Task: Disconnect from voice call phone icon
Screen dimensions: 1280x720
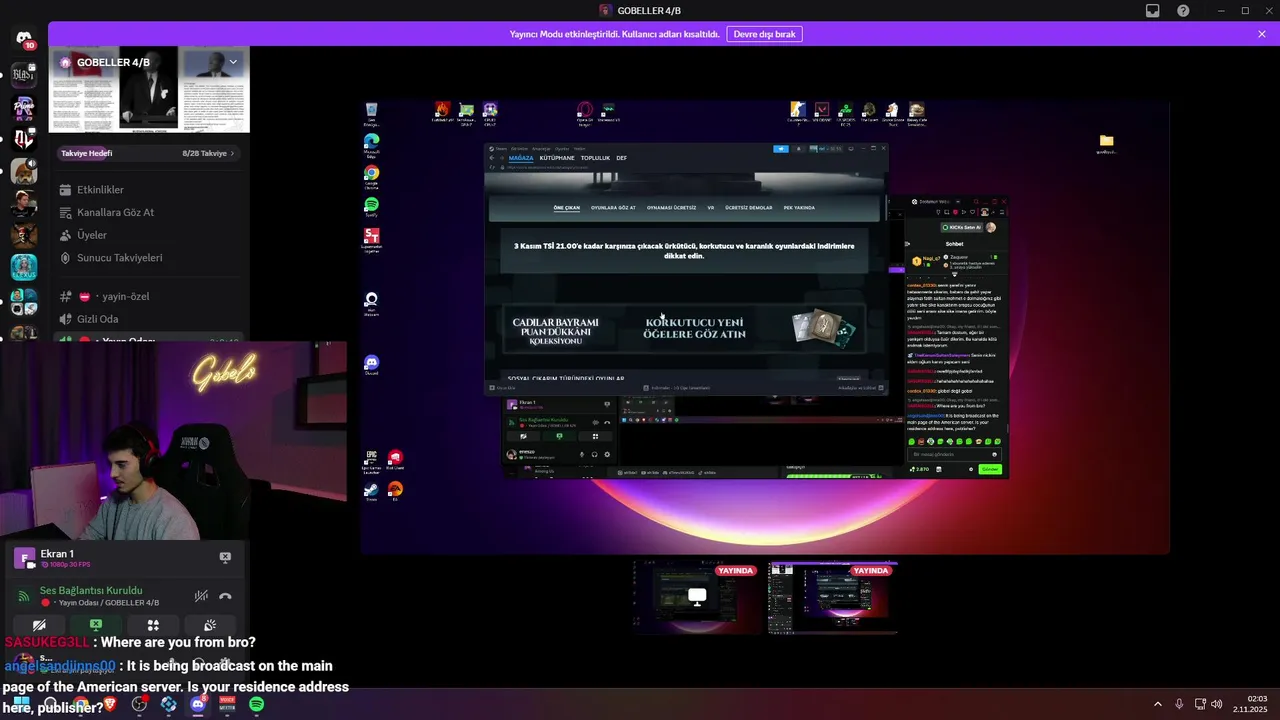Action: [225, 596]
